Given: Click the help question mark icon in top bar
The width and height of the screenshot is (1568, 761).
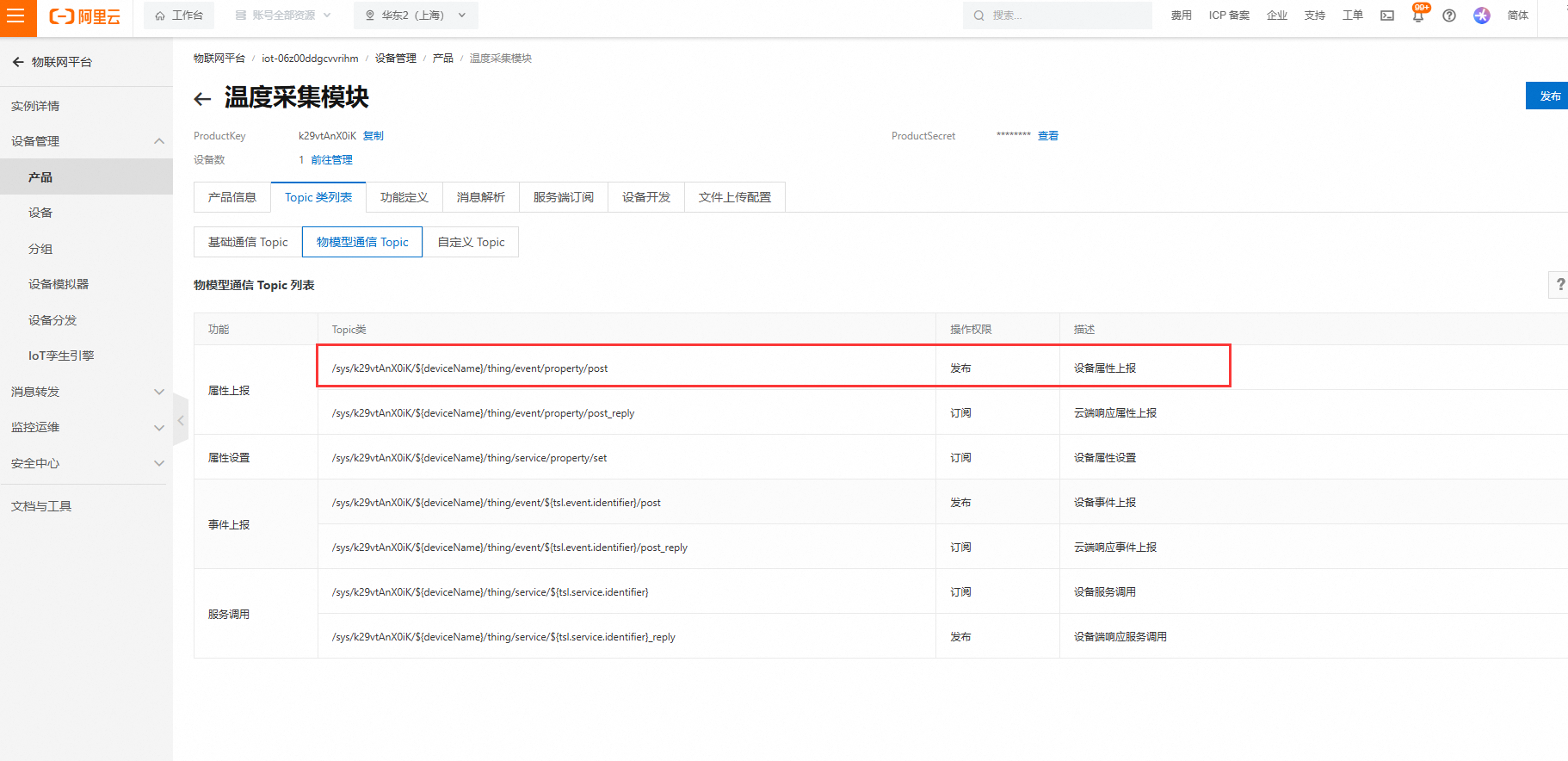Looking at the screenshot, I should (x=1449, y=15).
